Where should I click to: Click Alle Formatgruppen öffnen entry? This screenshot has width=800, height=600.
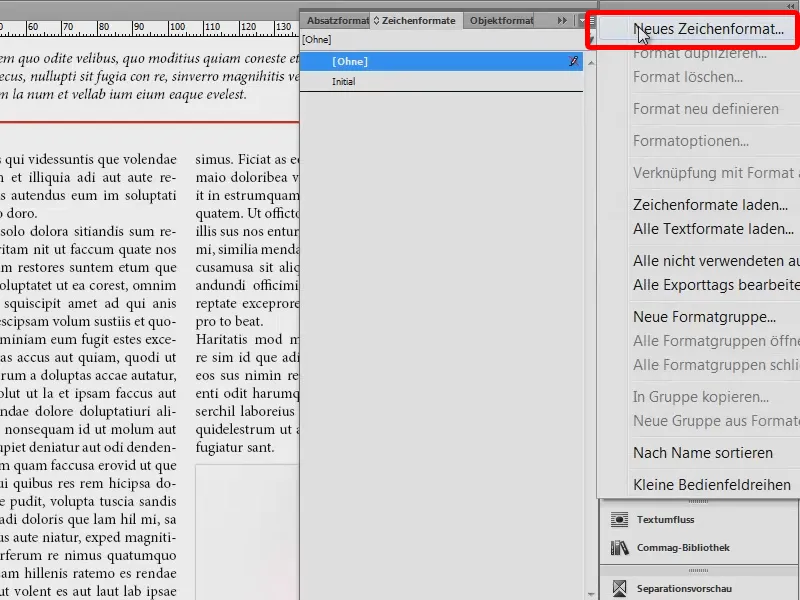pyautogui.click(x=716, y=341)
